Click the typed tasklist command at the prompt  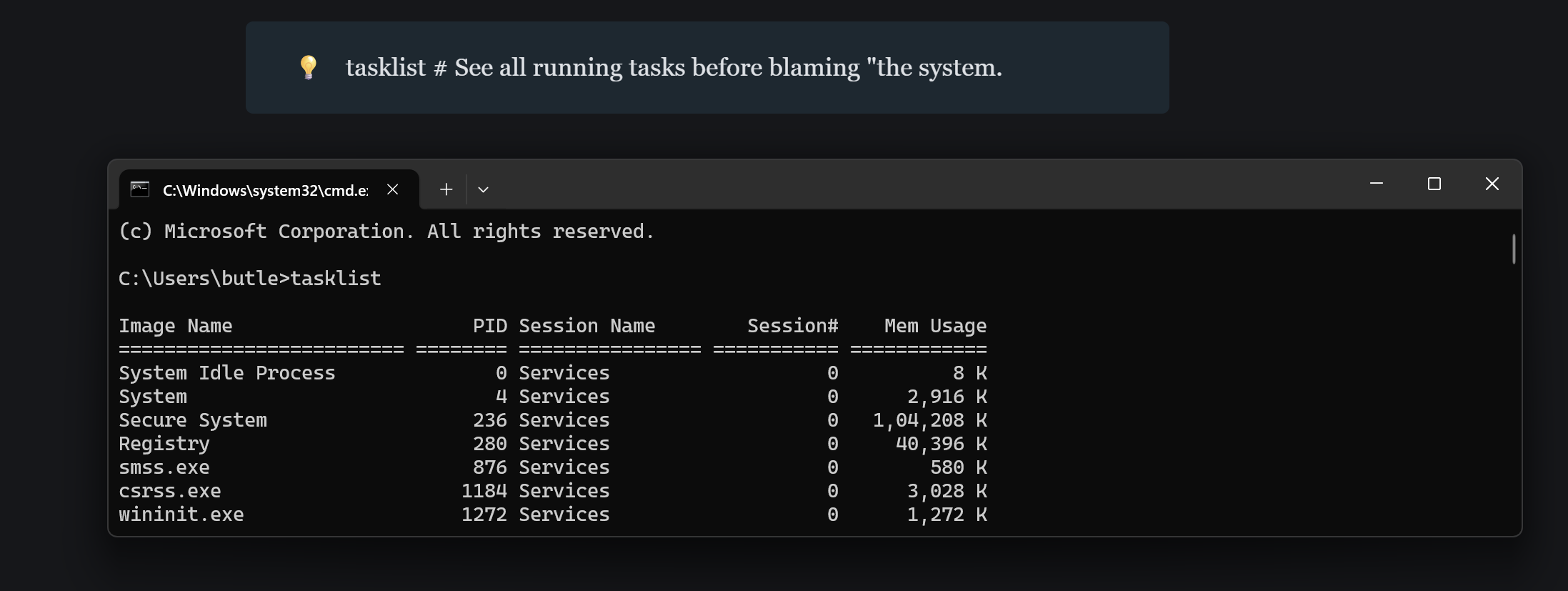click(335, 279)
